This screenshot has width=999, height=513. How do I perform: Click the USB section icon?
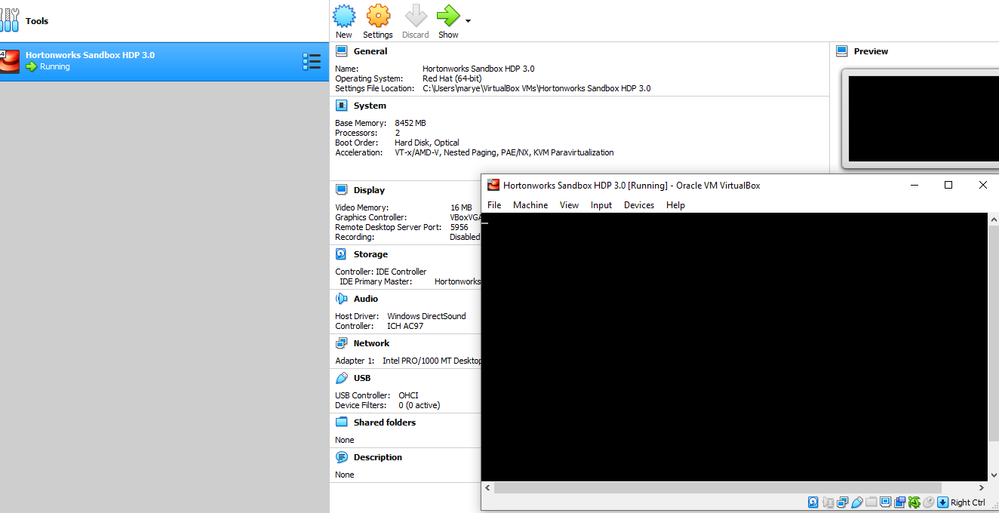(341, 378)
